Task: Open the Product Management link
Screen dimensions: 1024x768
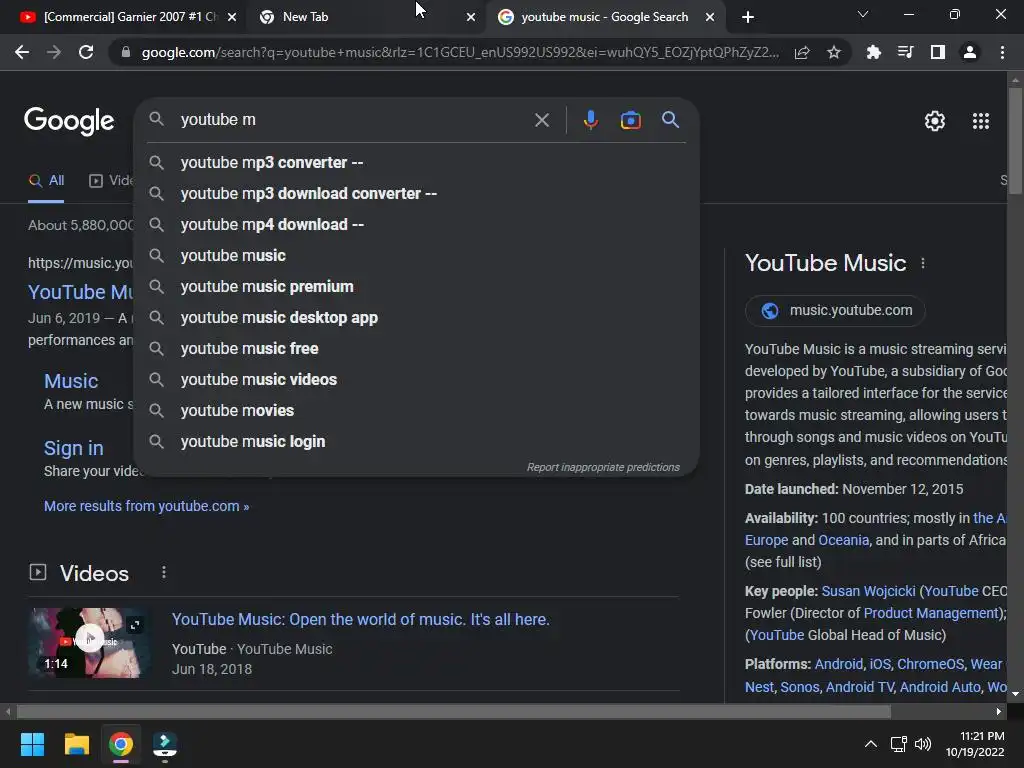Action: (932, 613)
